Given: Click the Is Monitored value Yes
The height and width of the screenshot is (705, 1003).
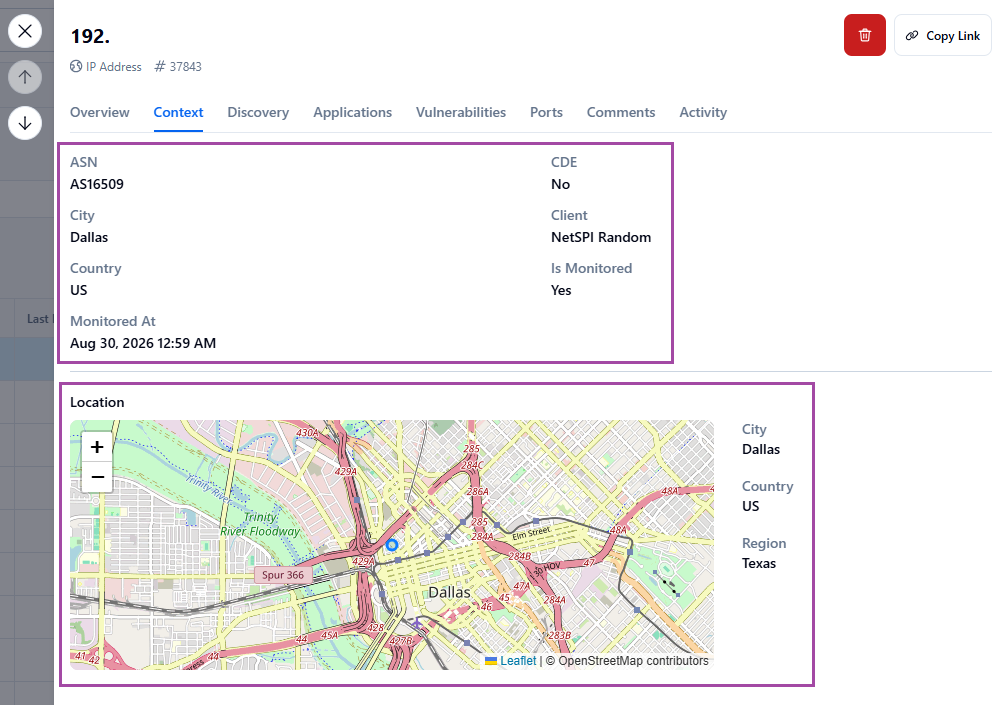Looking at the screenshot, I should pyautogui.click(x=561, y=290).
